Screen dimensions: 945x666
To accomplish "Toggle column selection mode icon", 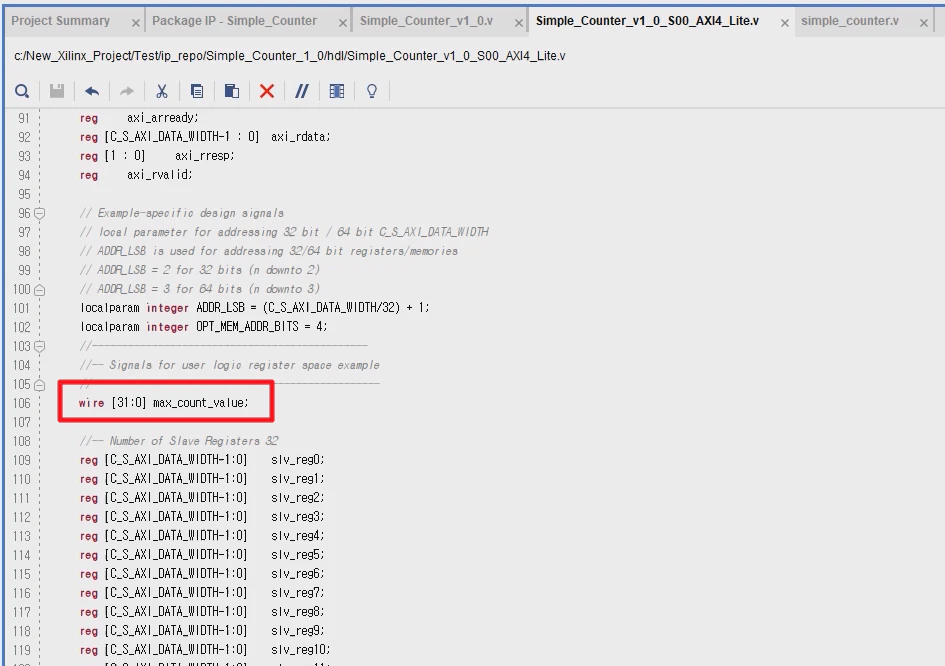I will pos(337,91).
